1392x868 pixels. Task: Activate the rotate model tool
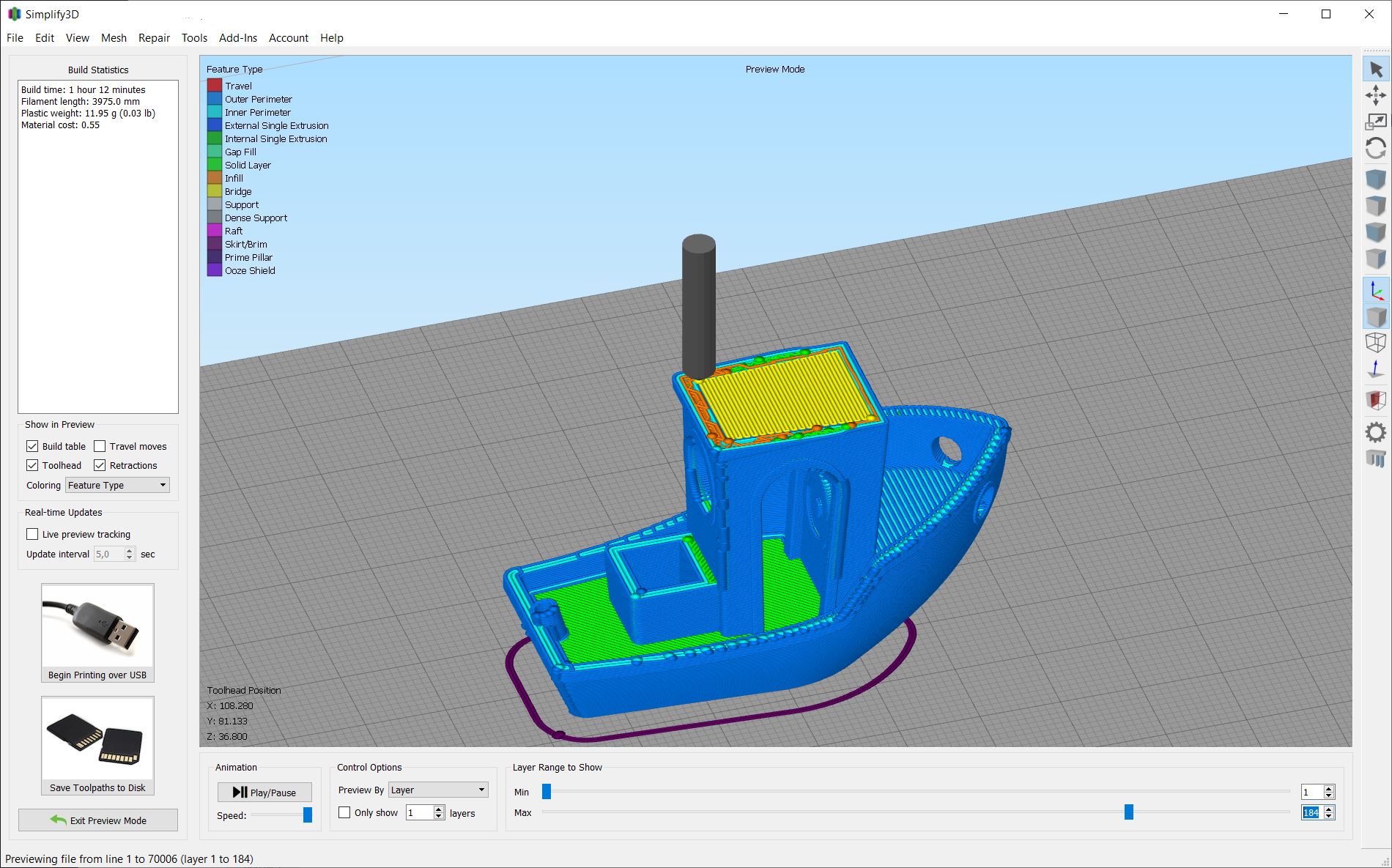(1376, 148)
